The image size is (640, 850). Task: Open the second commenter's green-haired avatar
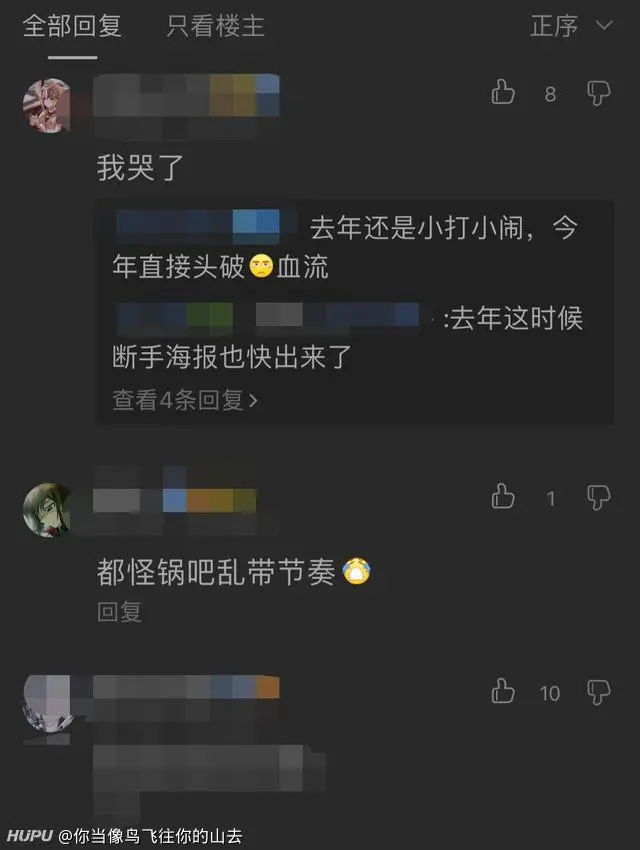pos(47,510)
